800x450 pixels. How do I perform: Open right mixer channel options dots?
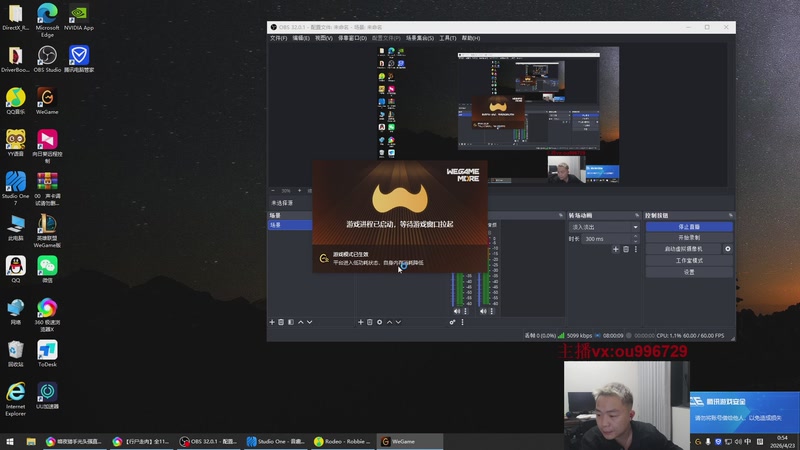(492, 311)
